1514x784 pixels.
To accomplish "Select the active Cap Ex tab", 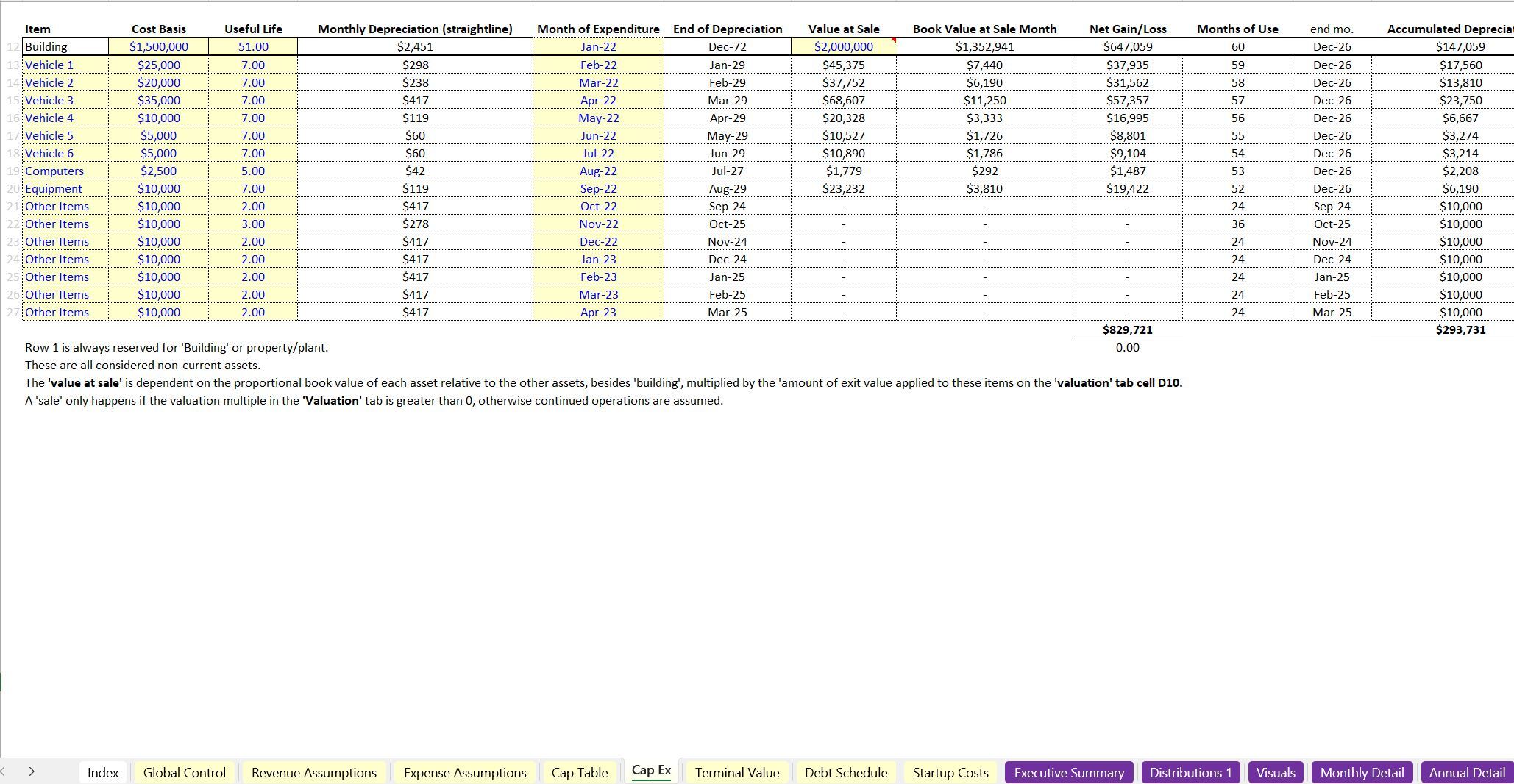I will (651, 770).
